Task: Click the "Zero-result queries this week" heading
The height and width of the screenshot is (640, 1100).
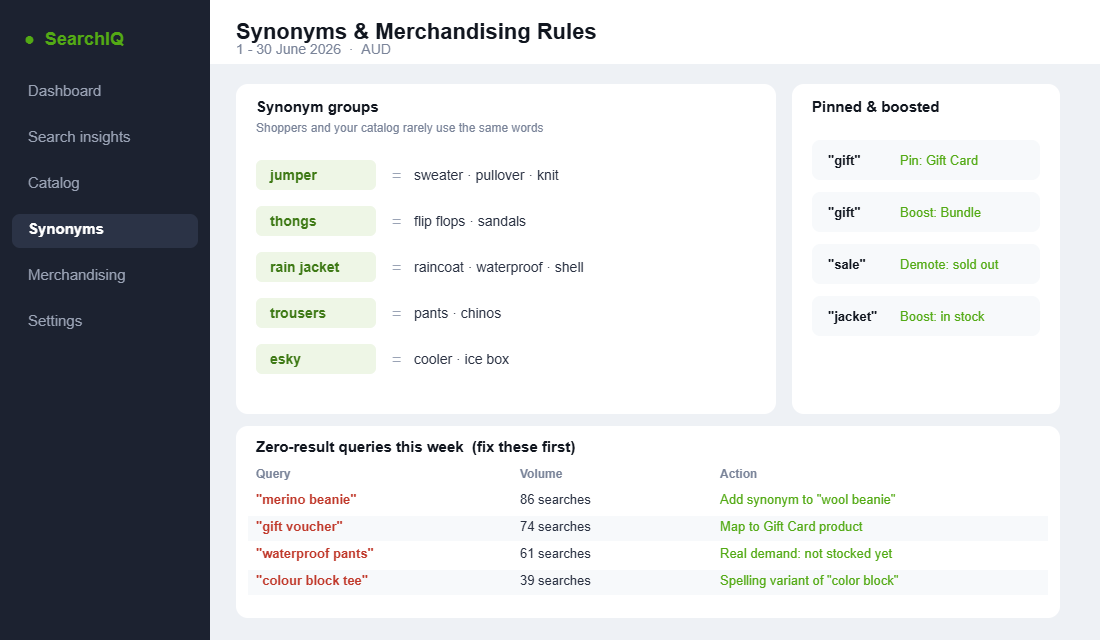Action: [x=415, y=447]
